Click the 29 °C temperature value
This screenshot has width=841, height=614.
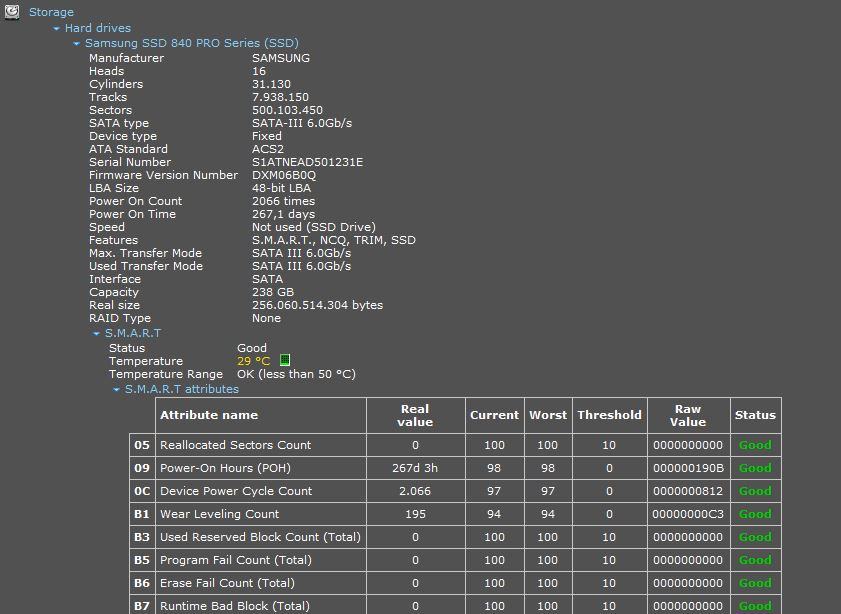[254, 361]
